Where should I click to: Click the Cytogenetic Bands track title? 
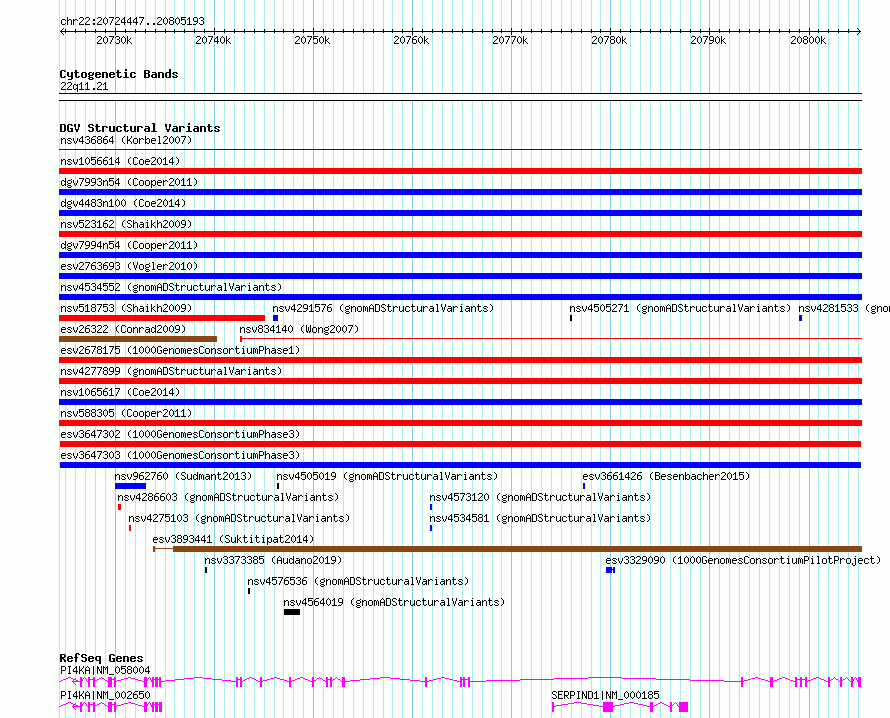119,74
